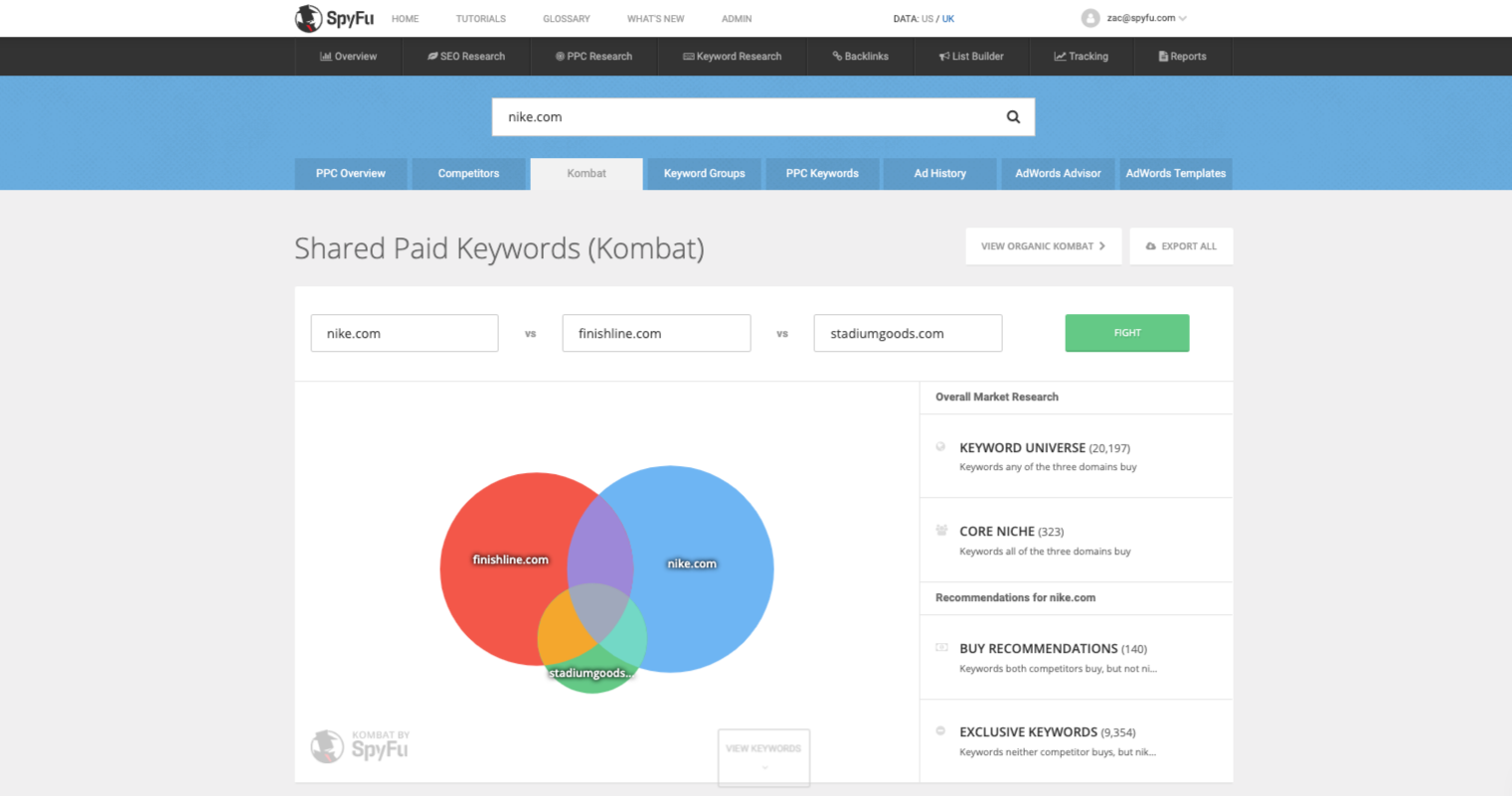Image resolution: width=1512 pixels, height=796 pixels.
Task: Click the SEO Research leaf icon
Action: point(432,57)
